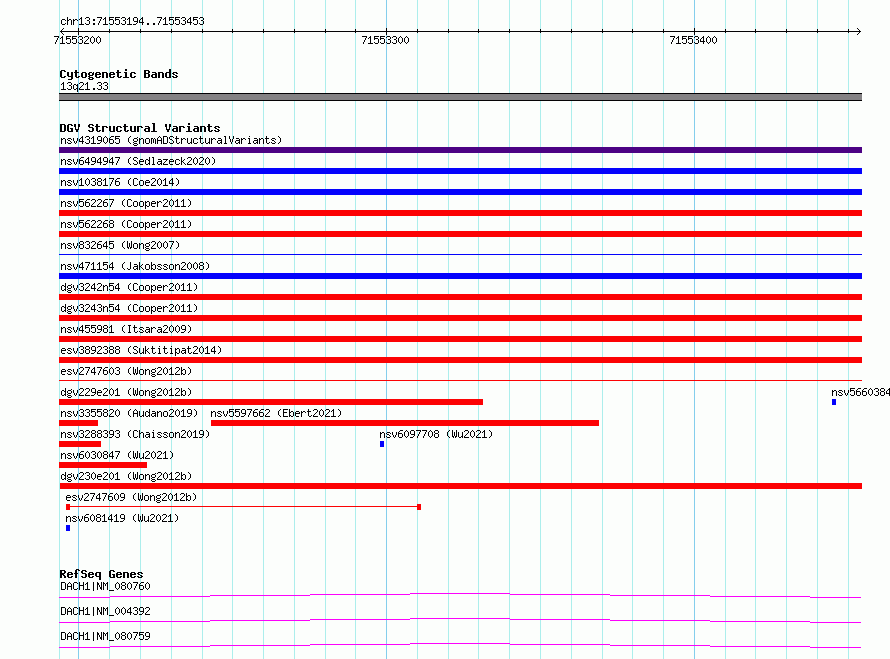Click the DGV Structural Variants track title
This screenshot has width=890, height=659.
coord(140,128)
